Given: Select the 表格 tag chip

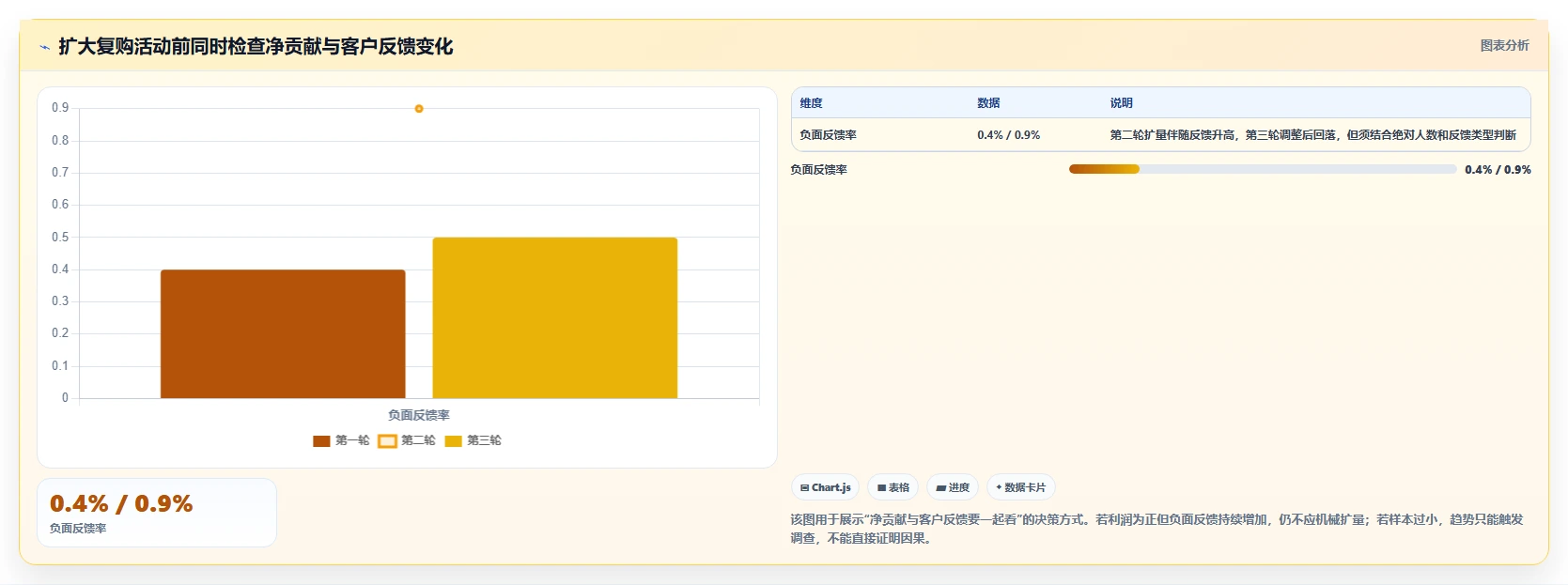Looking at the screenshot, I should point(893,487).
